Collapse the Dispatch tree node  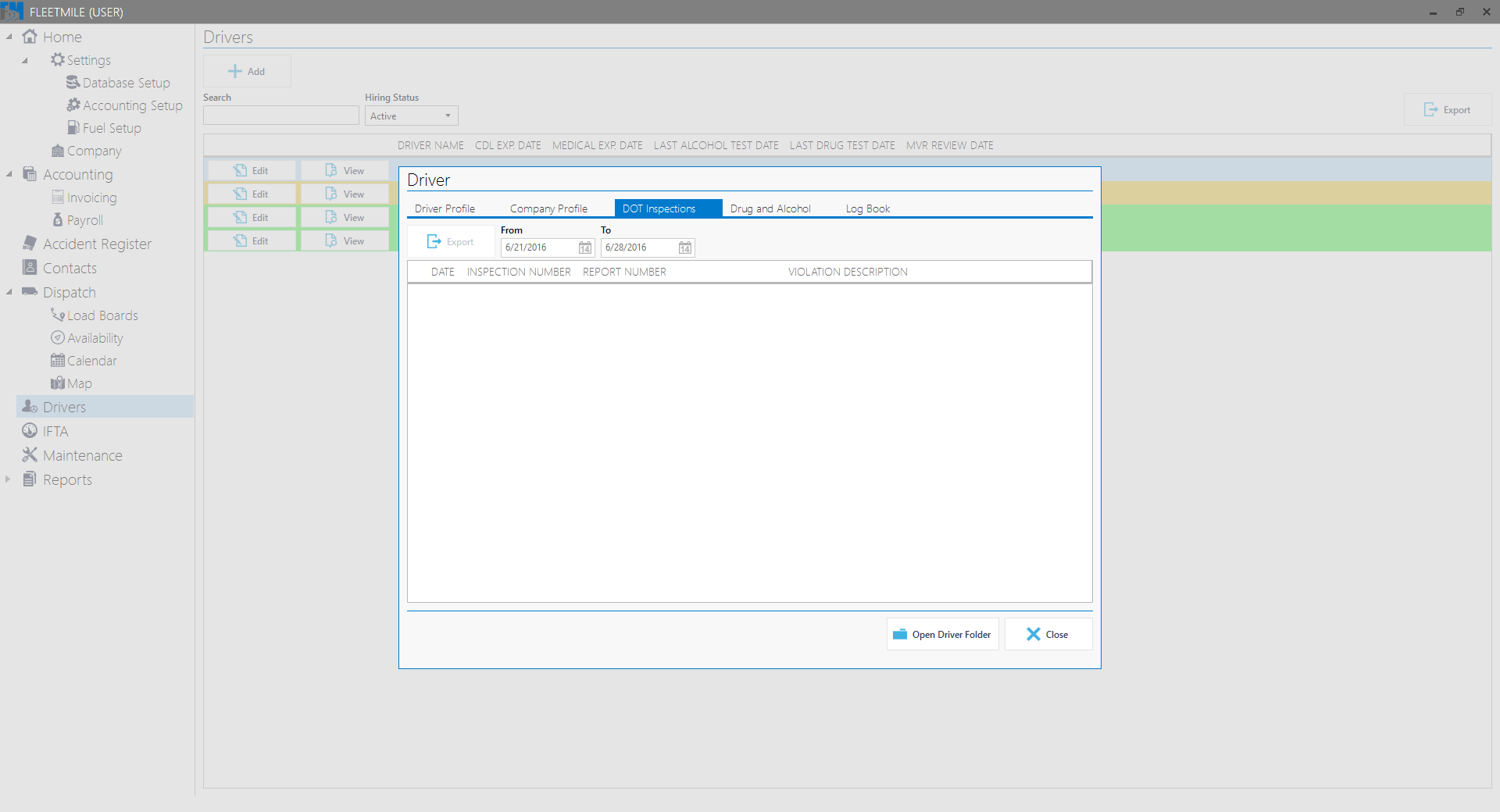point(9,292)
